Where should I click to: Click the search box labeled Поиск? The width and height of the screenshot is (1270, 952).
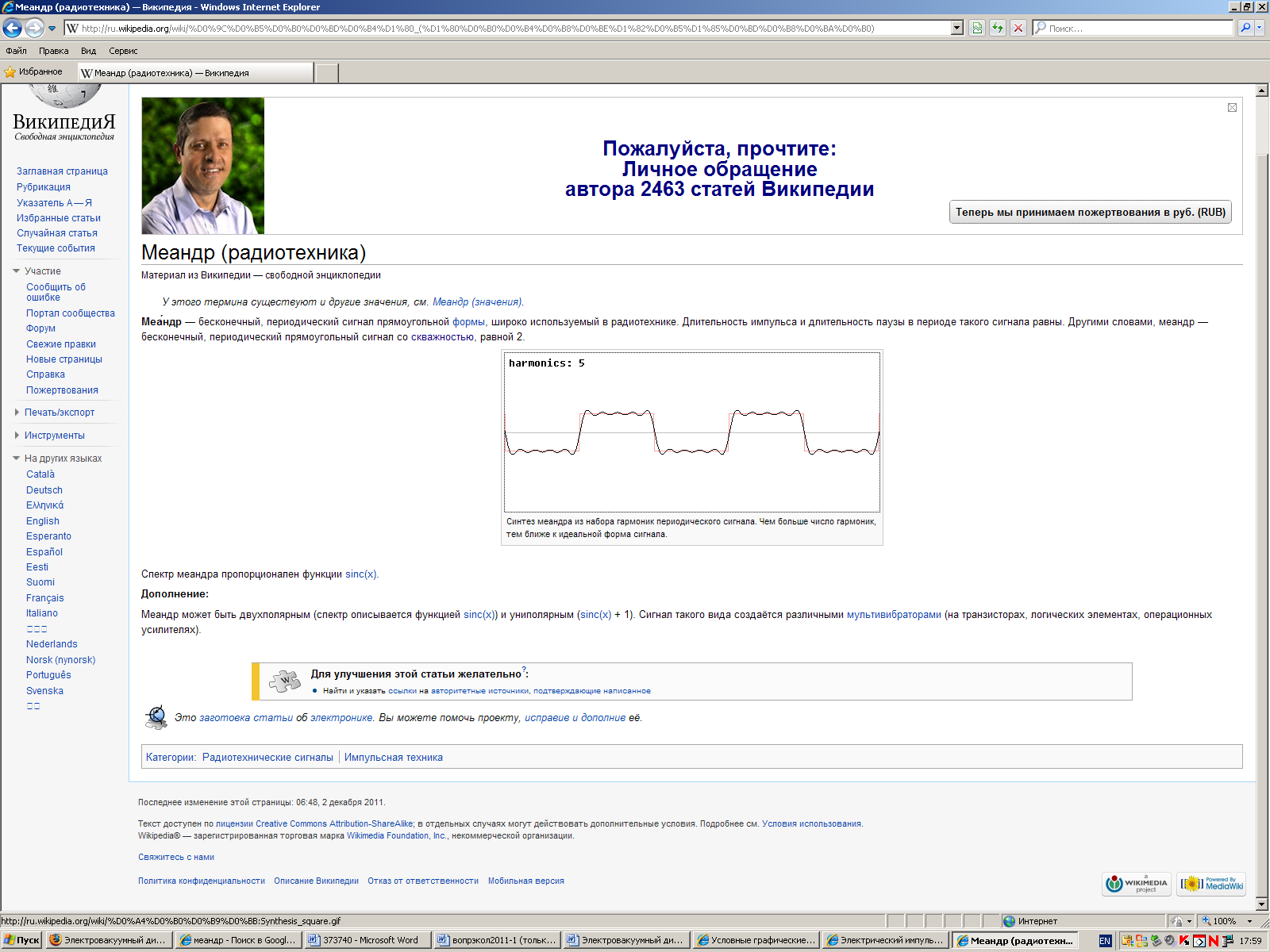pos(1133,28)
